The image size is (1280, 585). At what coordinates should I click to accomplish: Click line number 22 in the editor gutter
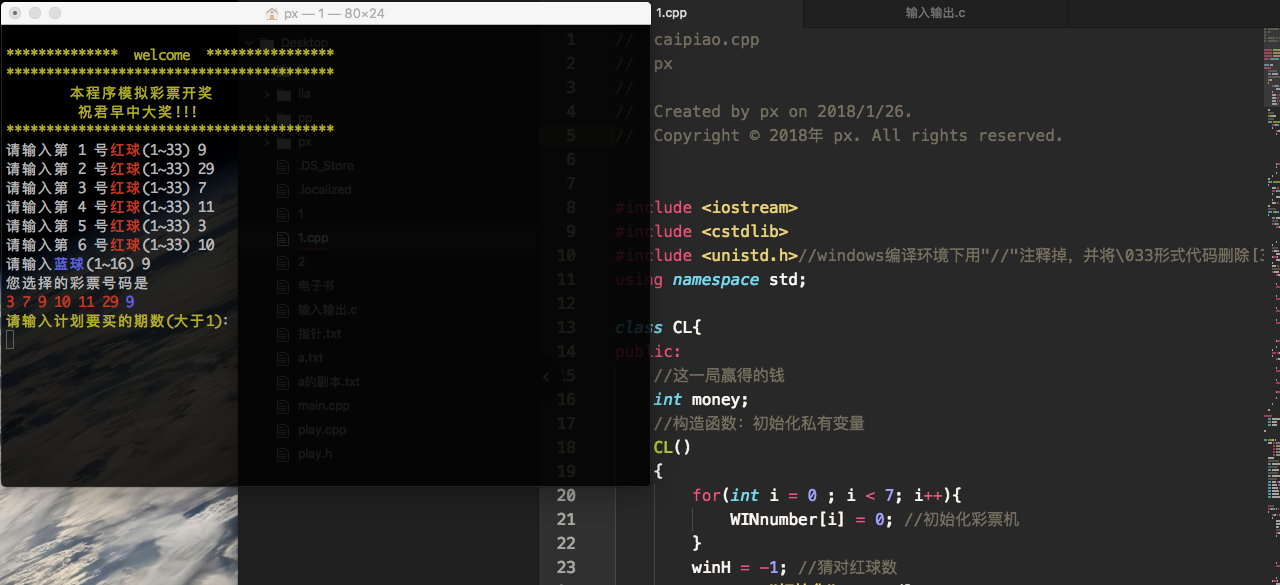click(566, 544)
